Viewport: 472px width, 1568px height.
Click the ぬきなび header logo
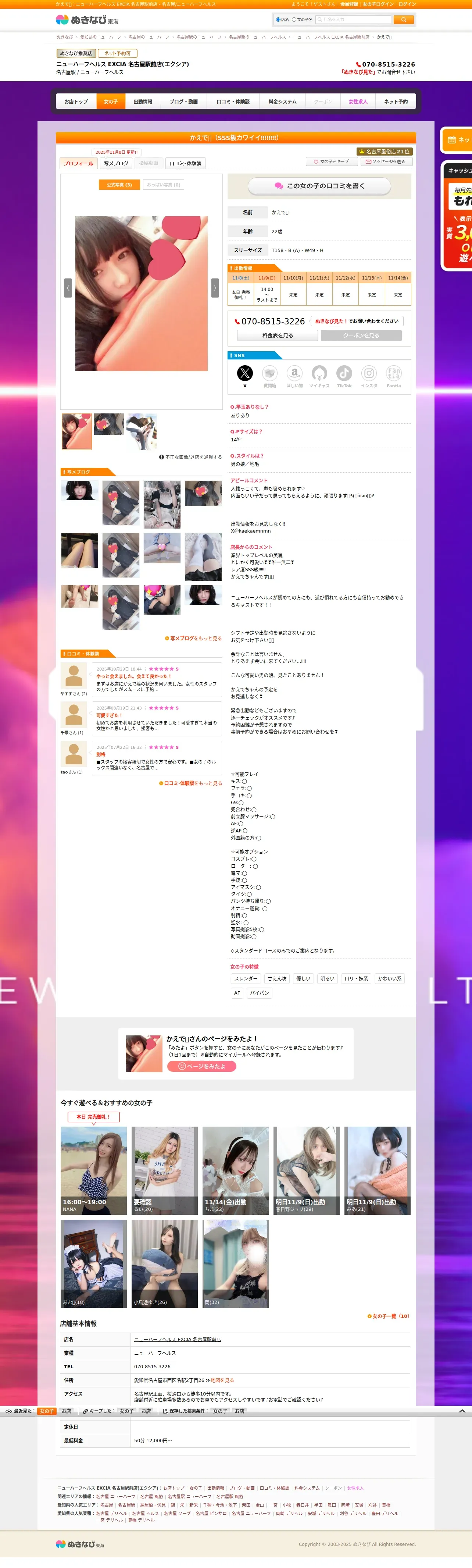[87, 19]
